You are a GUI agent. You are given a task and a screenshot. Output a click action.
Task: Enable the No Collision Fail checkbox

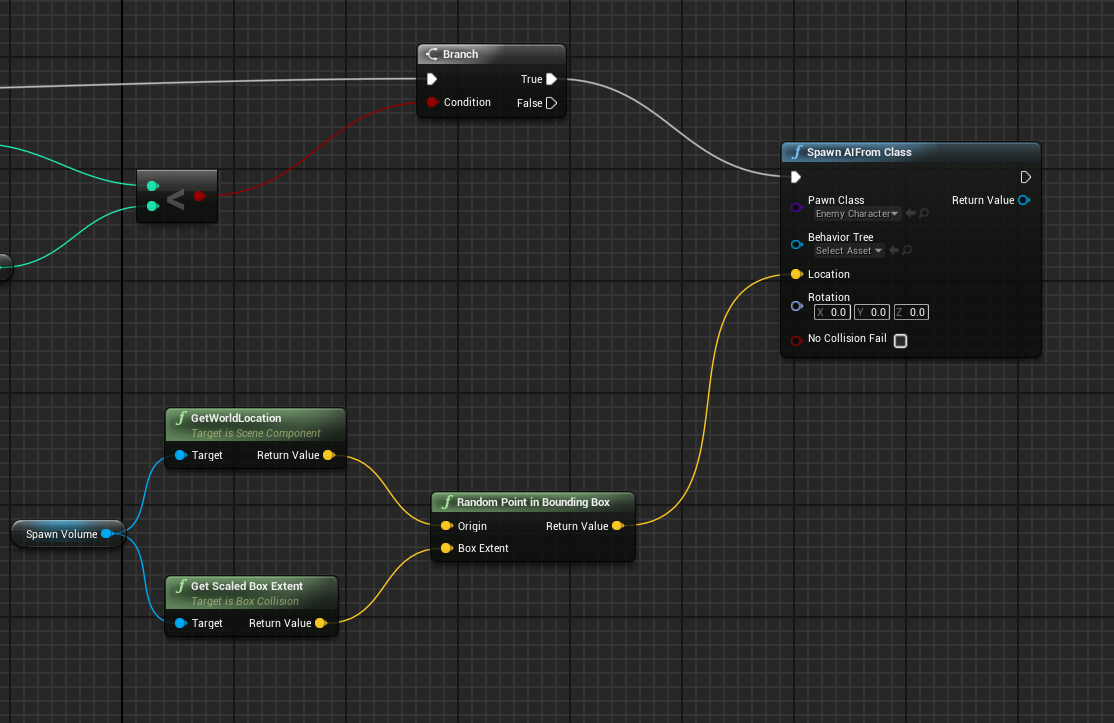tap(899, 340)
